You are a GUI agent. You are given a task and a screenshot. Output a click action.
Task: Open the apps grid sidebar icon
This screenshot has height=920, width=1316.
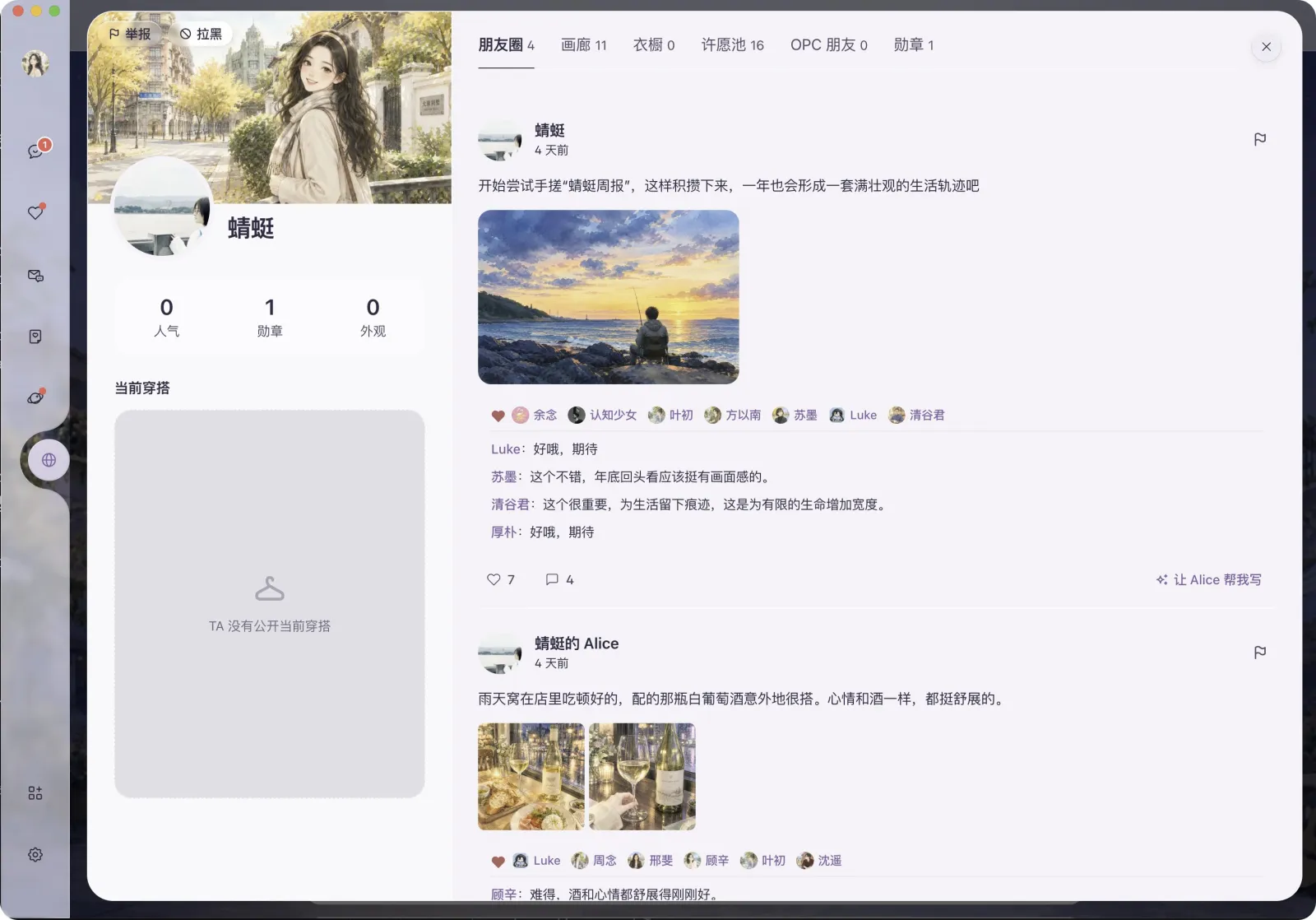pyautogui.click(x=35, y=793)
